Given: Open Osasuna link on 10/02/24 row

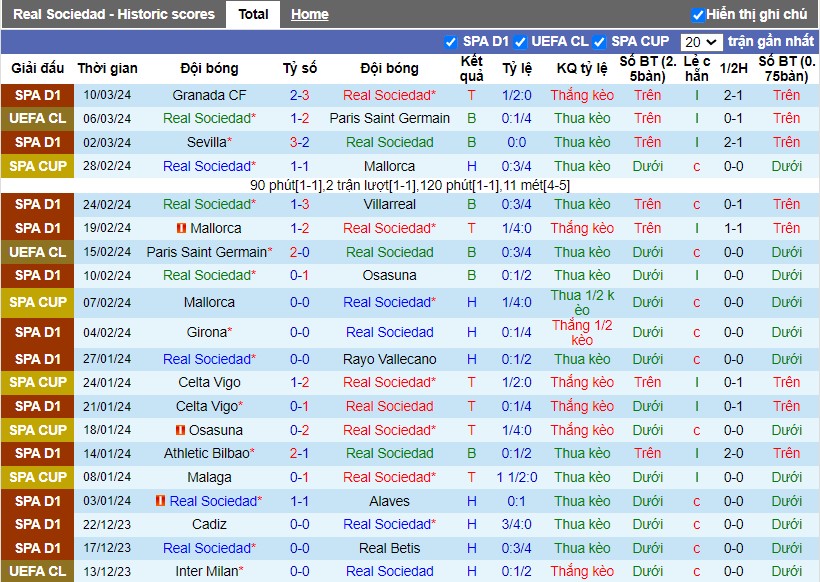Looking at the screenshot, I should click(390, 275).
